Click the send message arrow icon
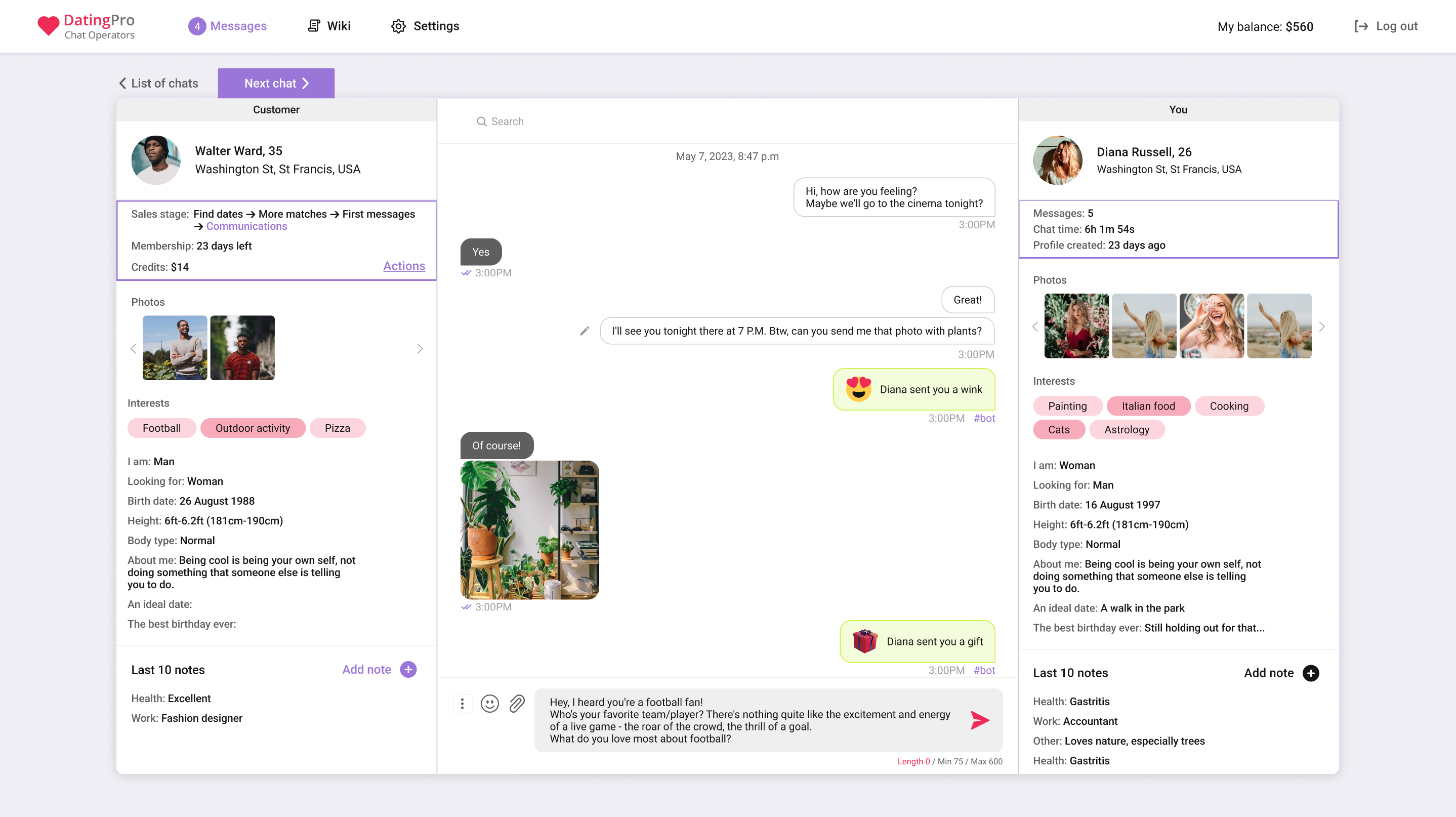 [x=979, y=720]
